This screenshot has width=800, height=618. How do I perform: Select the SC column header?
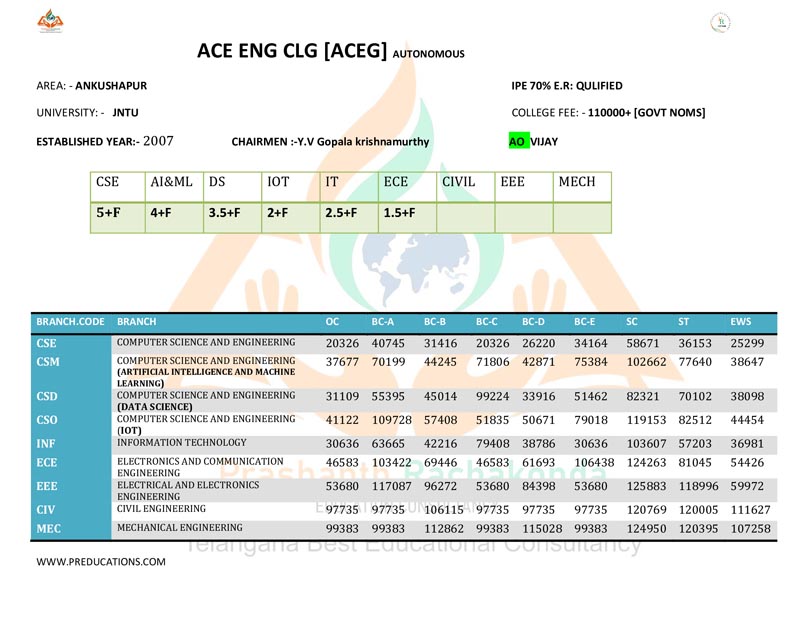tap(632, 322)
